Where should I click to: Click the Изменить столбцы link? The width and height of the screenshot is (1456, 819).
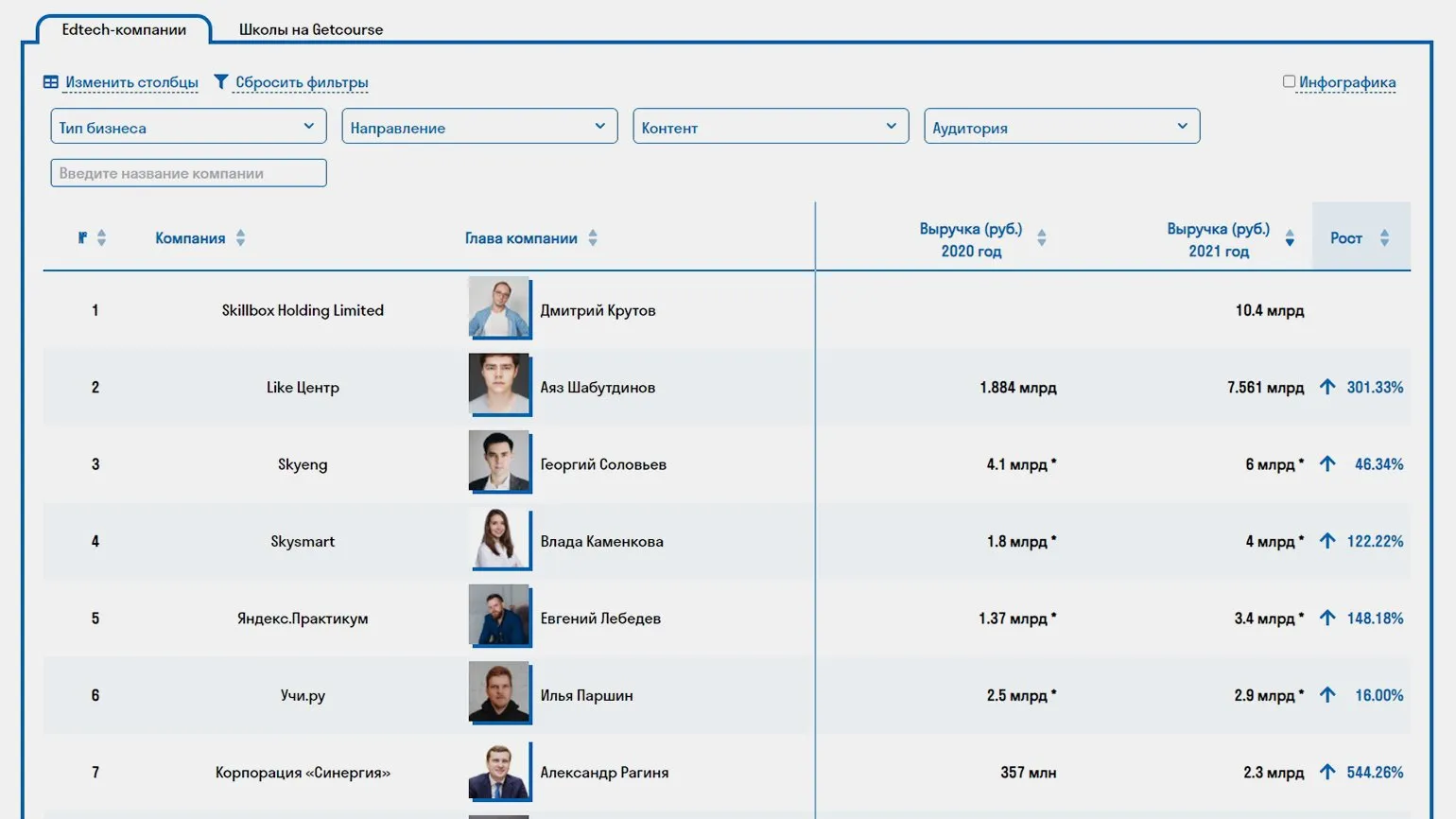(131, 82)
